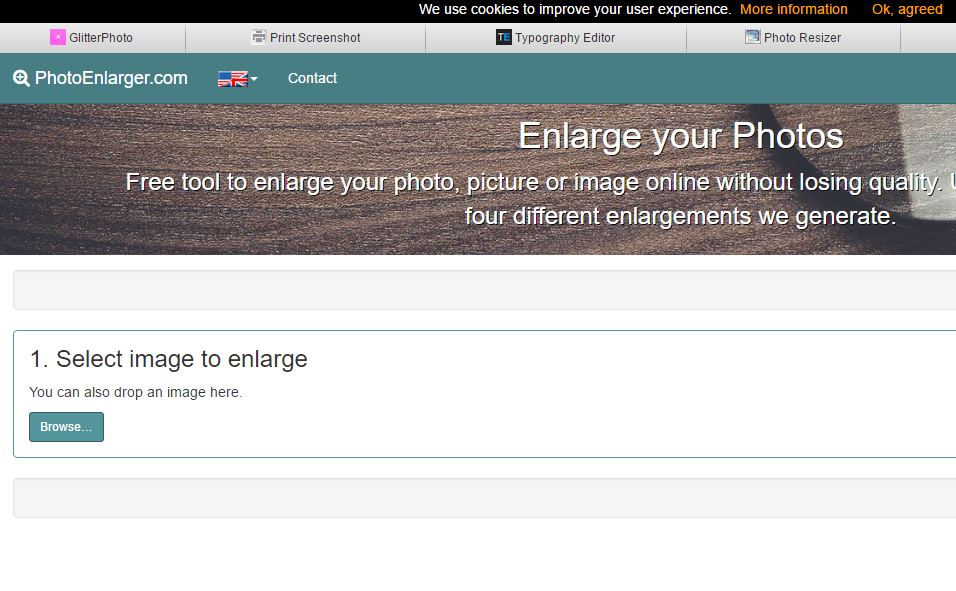Image resolution: width=956 pixels, height=591 pixels.
Task: Open the Contact menu item
Action: click(x=312, y=78)
